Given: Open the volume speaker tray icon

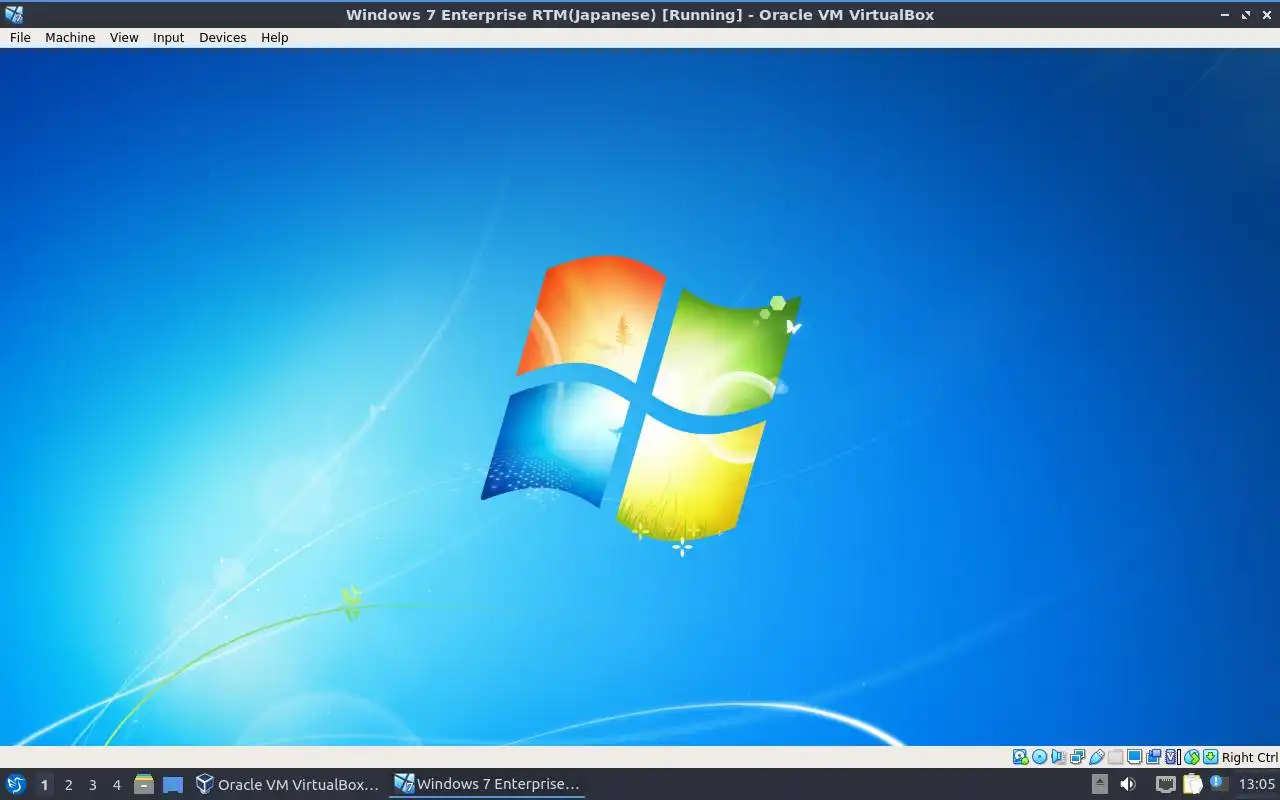Looking at the screenshot, I should pyautogui.click(x=1128, y=784).
